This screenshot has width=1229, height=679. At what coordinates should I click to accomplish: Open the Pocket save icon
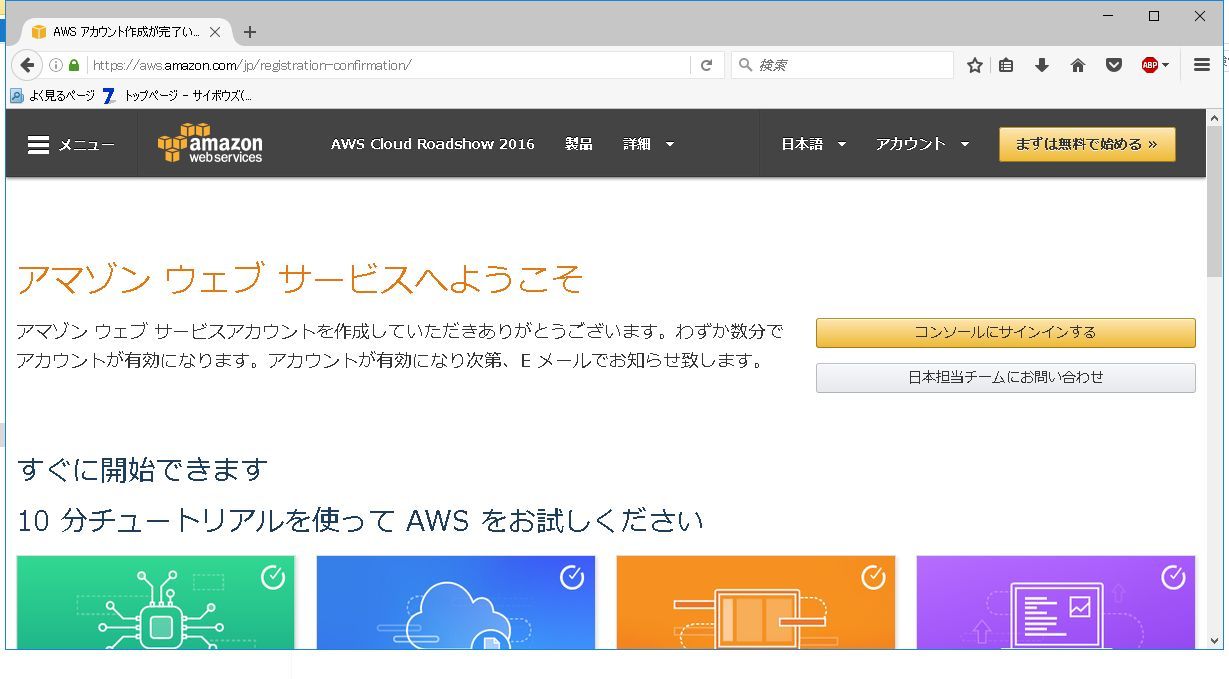(x=1113, y=65)
